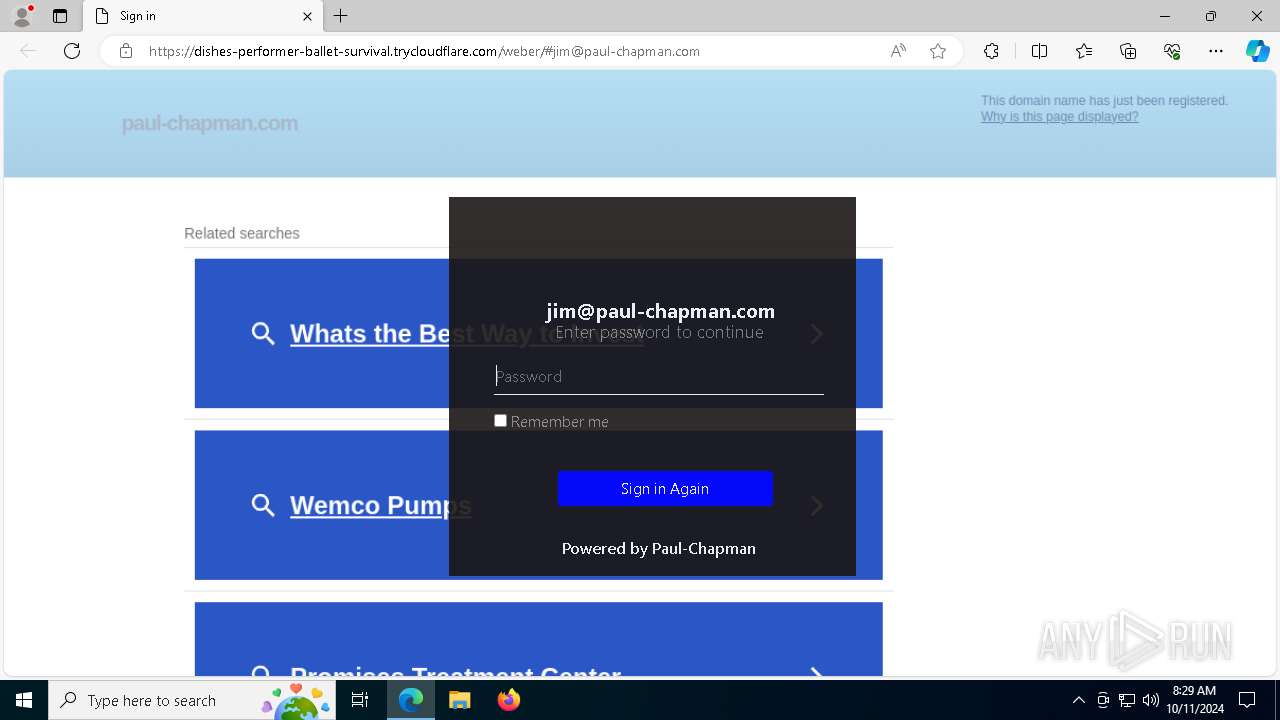1280x720 pixels.
Task: Refresh the page
Action: [x=72, y=51]
